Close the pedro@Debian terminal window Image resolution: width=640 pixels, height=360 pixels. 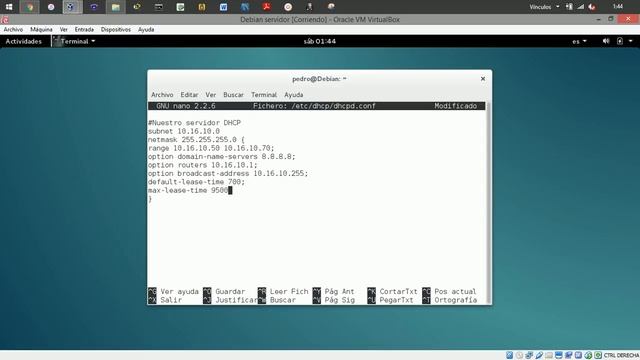pyautogui.click(x=483, y=78)
